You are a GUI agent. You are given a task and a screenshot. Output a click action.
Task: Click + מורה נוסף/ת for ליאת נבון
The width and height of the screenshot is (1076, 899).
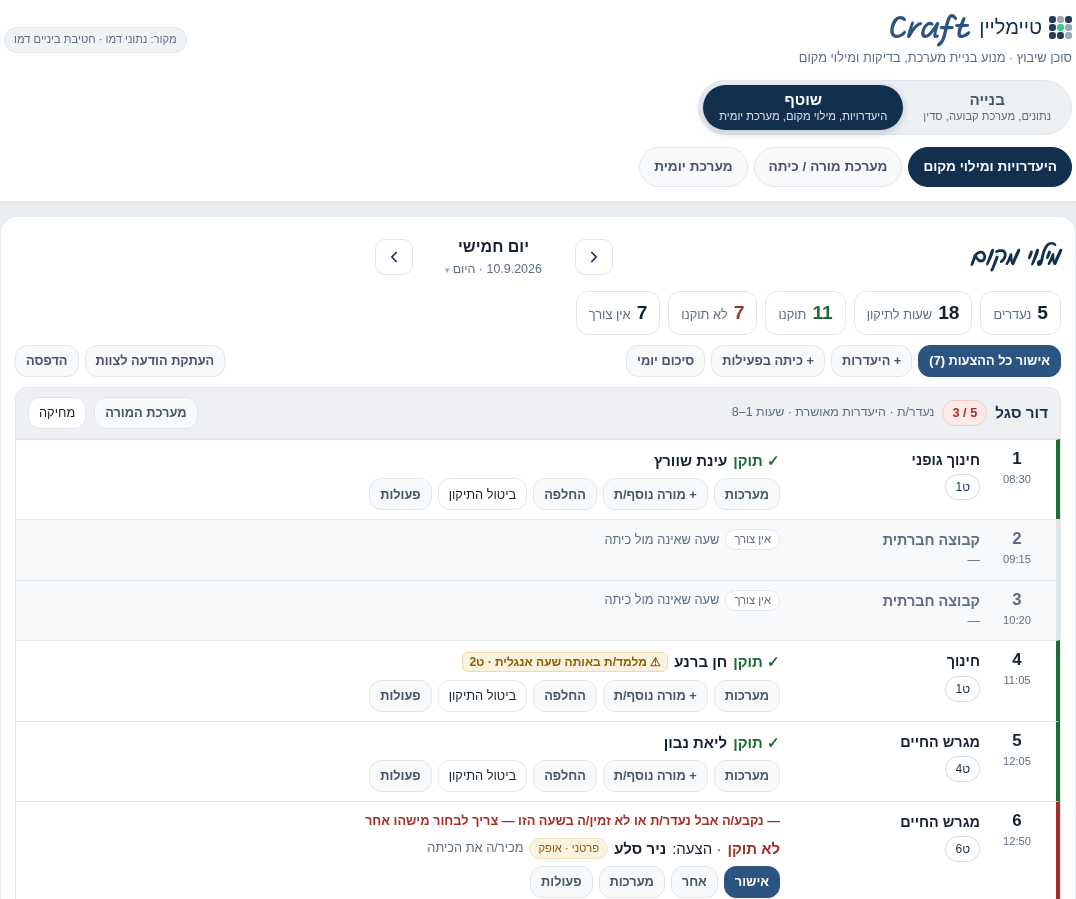[x=655, y=776]
